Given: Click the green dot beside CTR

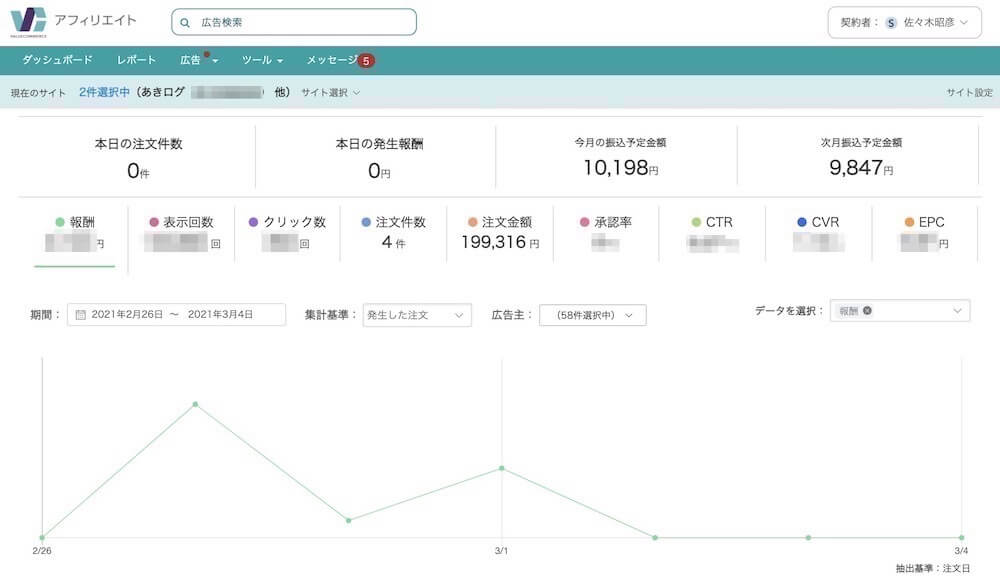Looking at the screenshot, I should tap(696, 223).
